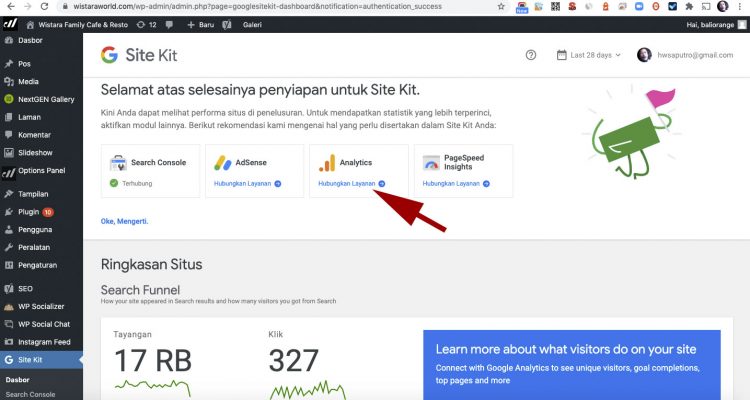The width and height of the screenshot is (750, 400).
Task: Select Site Kit in the sidebar
Action: tap(41, 359)
